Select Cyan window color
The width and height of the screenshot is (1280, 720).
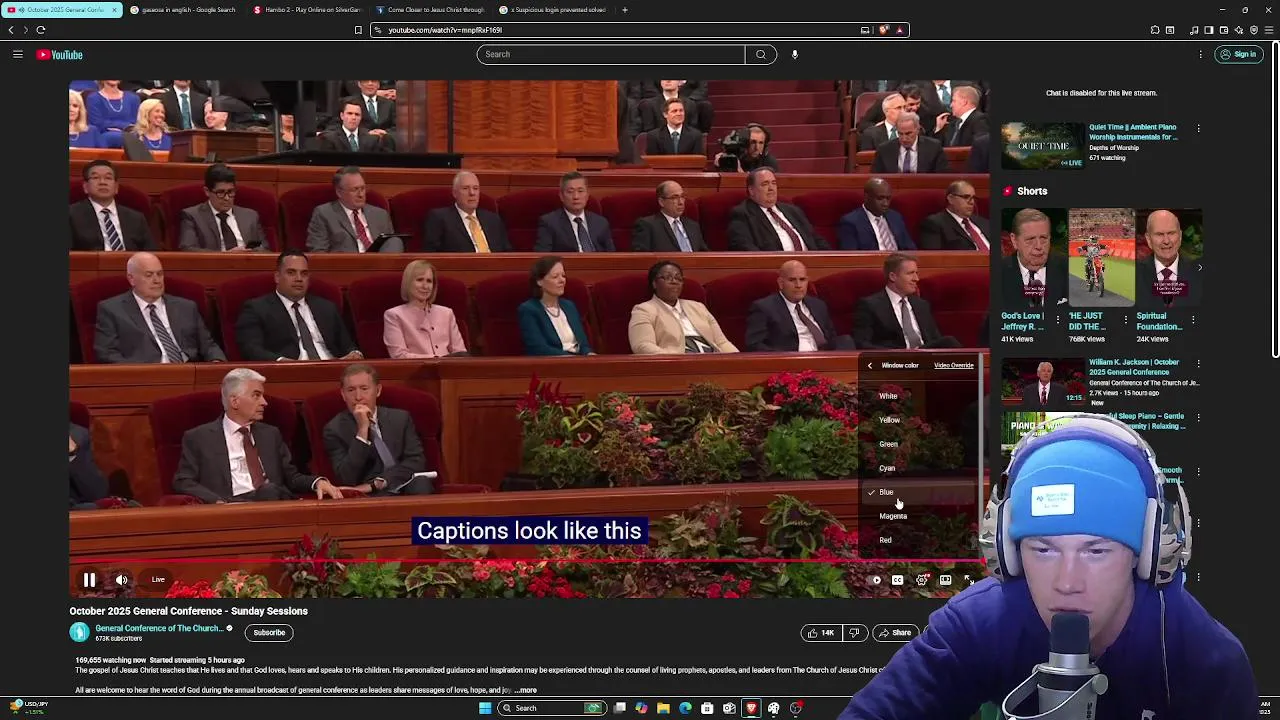(x=920, y=468)
